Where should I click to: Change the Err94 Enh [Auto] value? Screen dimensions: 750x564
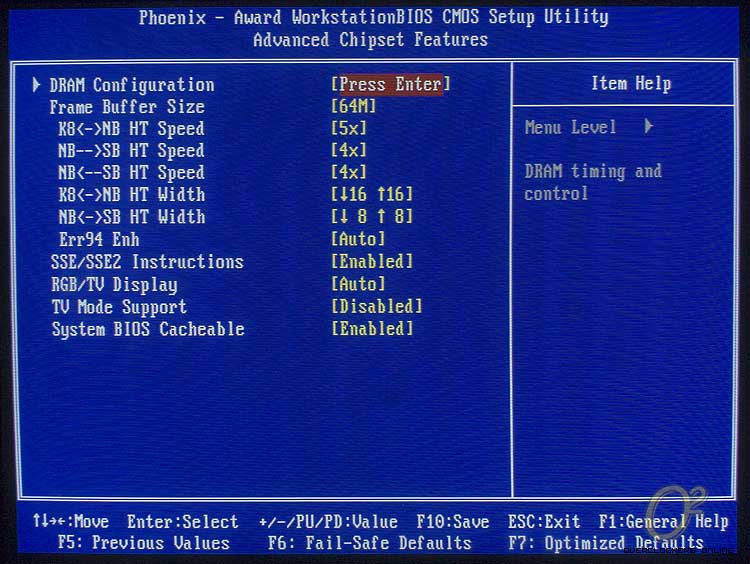tap(358, 239)
